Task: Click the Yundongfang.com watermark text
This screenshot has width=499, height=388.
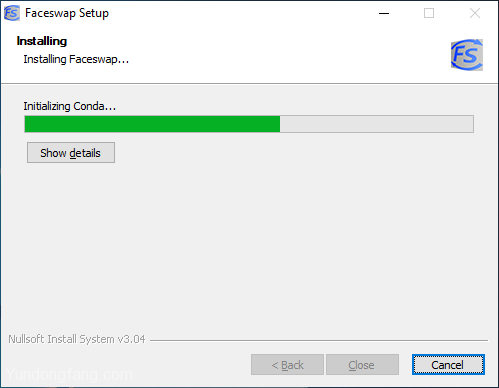Action: (x=69, y=375)
